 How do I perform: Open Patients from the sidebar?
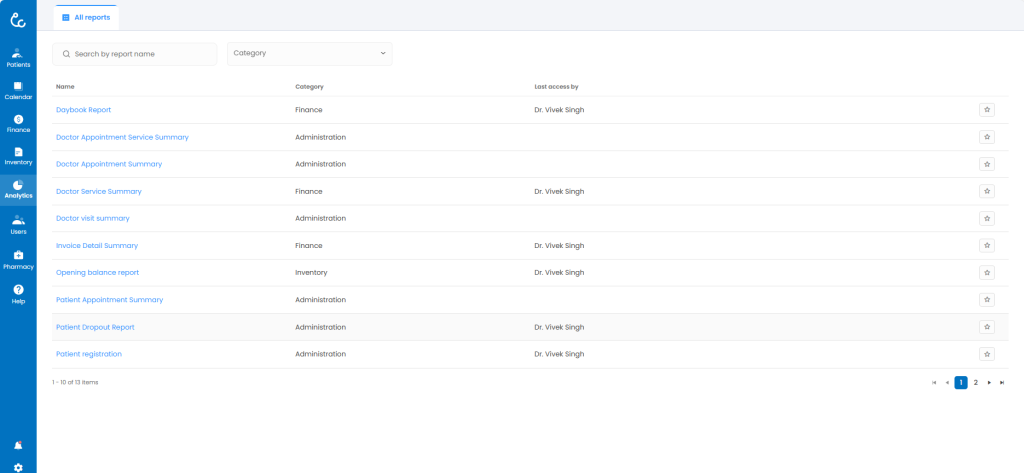[18, 57]
